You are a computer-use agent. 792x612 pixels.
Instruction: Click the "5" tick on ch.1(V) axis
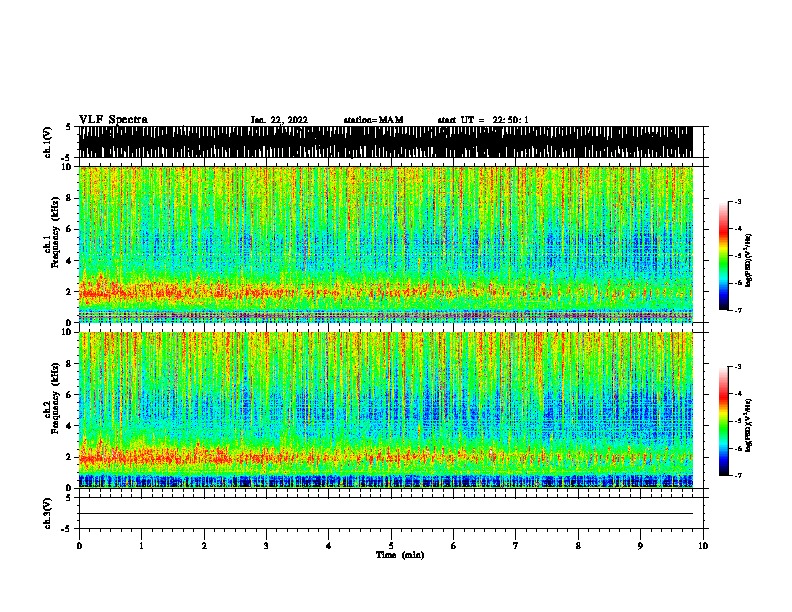point(68,127)
